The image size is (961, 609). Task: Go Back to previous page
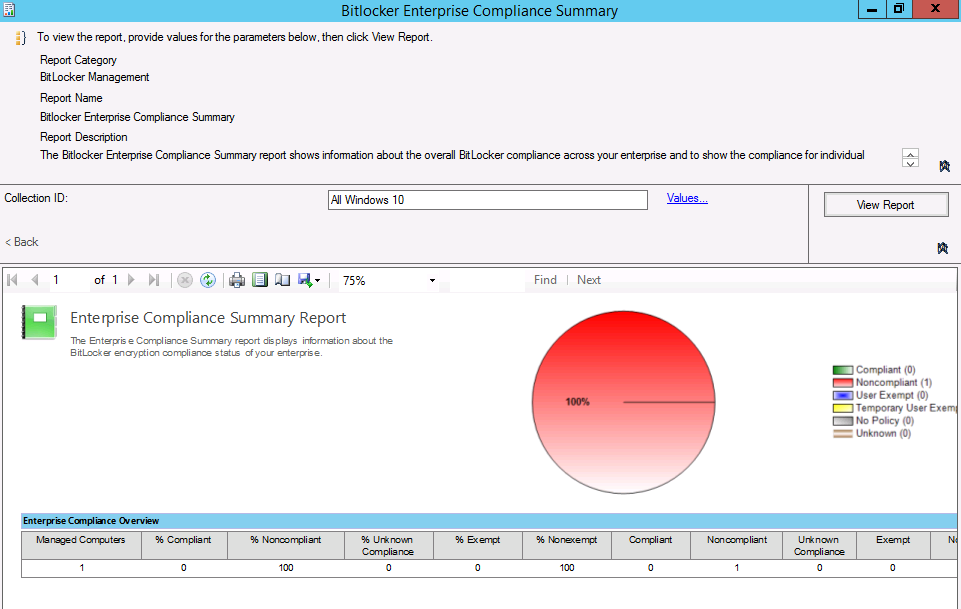pos(21,242)
